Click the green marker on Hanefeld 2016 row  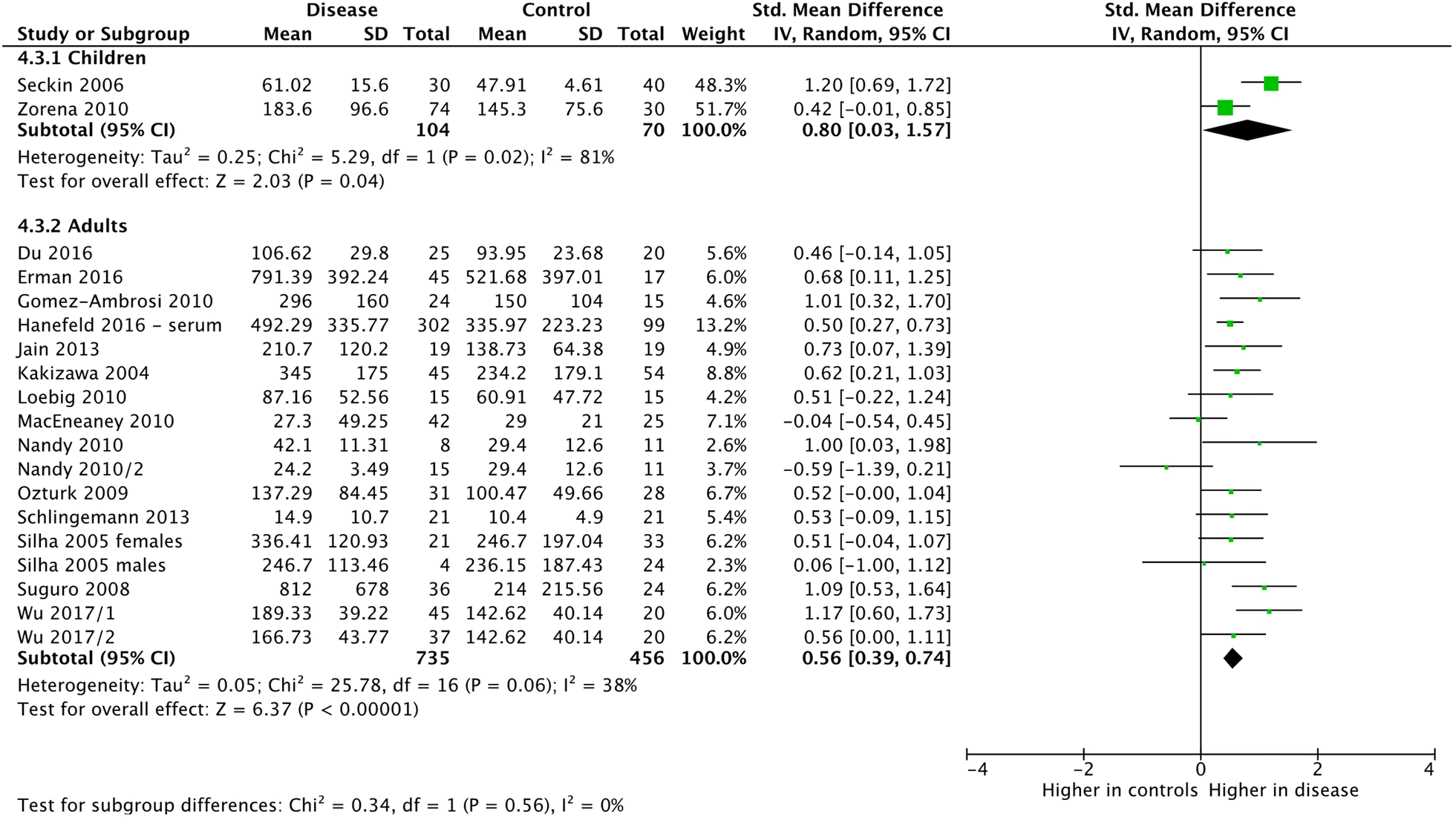coord(1230,324)
